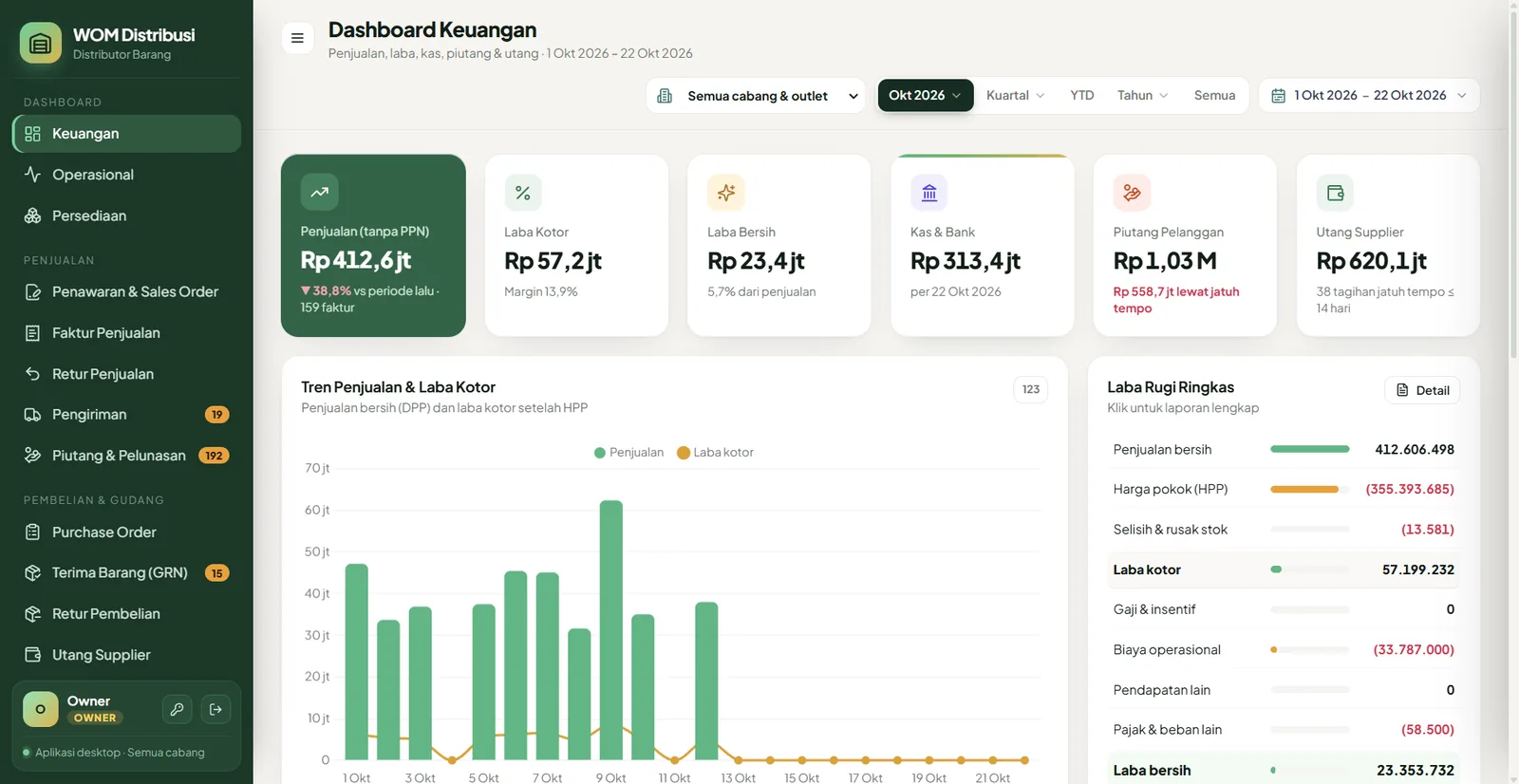1519x784 pixels.
Task: Click the WOM Distribusi logo icon
Action: (x=41, y=43)
